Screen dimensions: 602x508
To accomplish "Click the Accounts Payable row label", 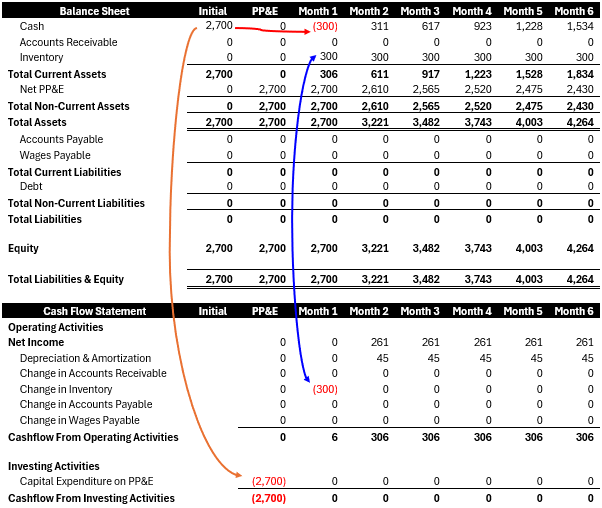I will point(61,139).
